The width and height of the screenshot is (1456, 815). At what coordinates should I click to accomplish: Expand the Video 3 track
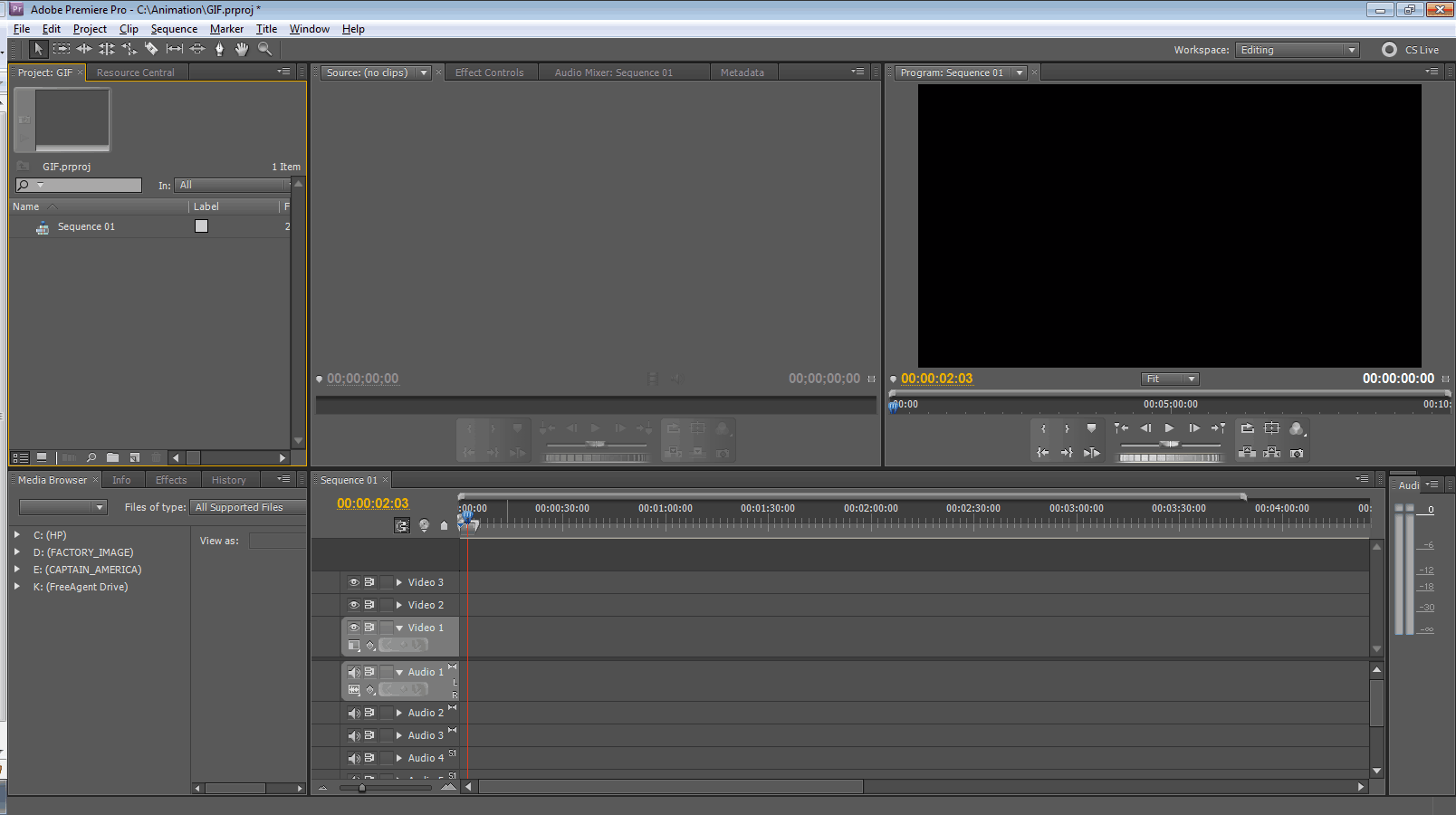pos(398,582)
